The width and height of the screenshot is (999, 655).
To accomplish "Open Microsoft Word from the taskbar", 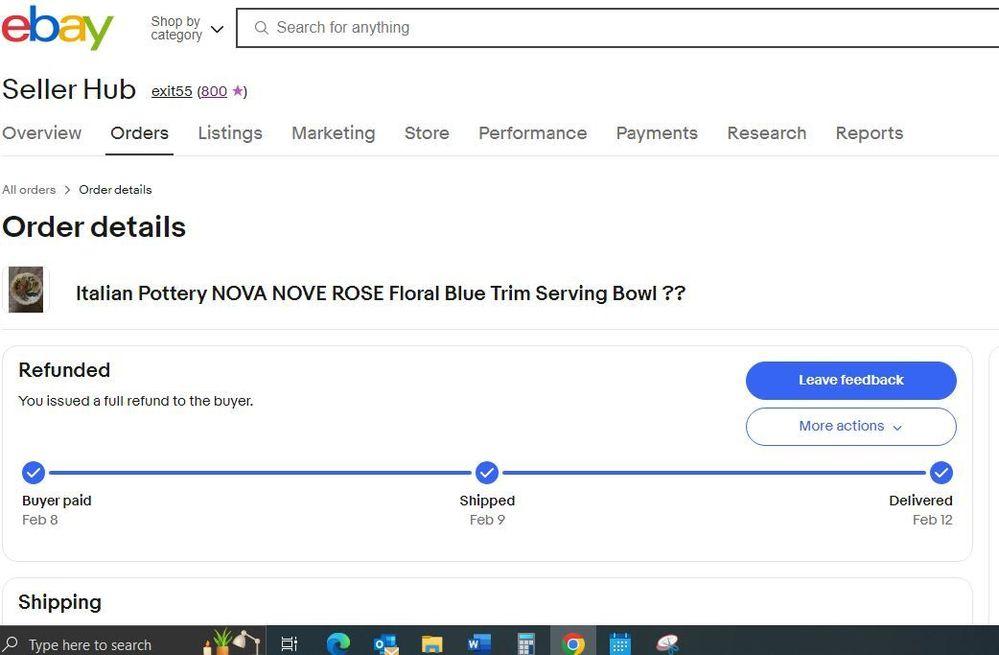I will (x=479, y=644).
